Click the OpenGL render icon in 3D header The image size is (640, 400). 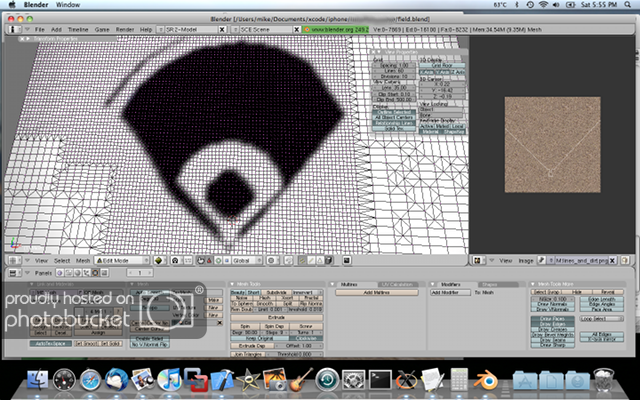347,260
